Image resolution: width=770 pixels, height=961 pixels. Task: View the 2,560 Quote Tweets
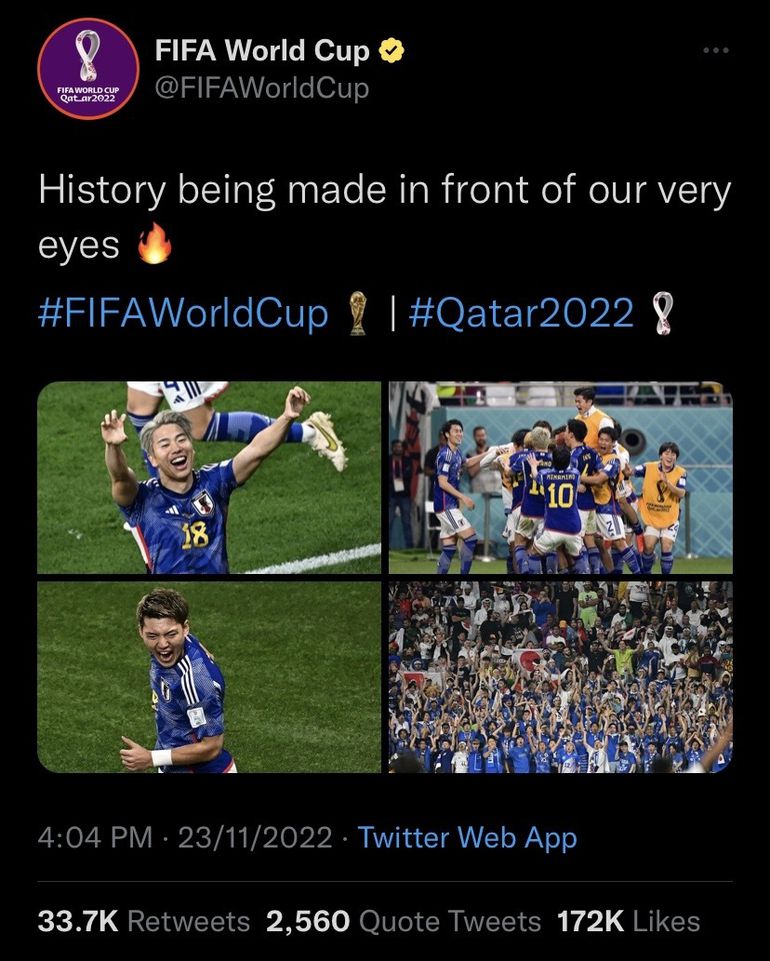coord(403,921)
